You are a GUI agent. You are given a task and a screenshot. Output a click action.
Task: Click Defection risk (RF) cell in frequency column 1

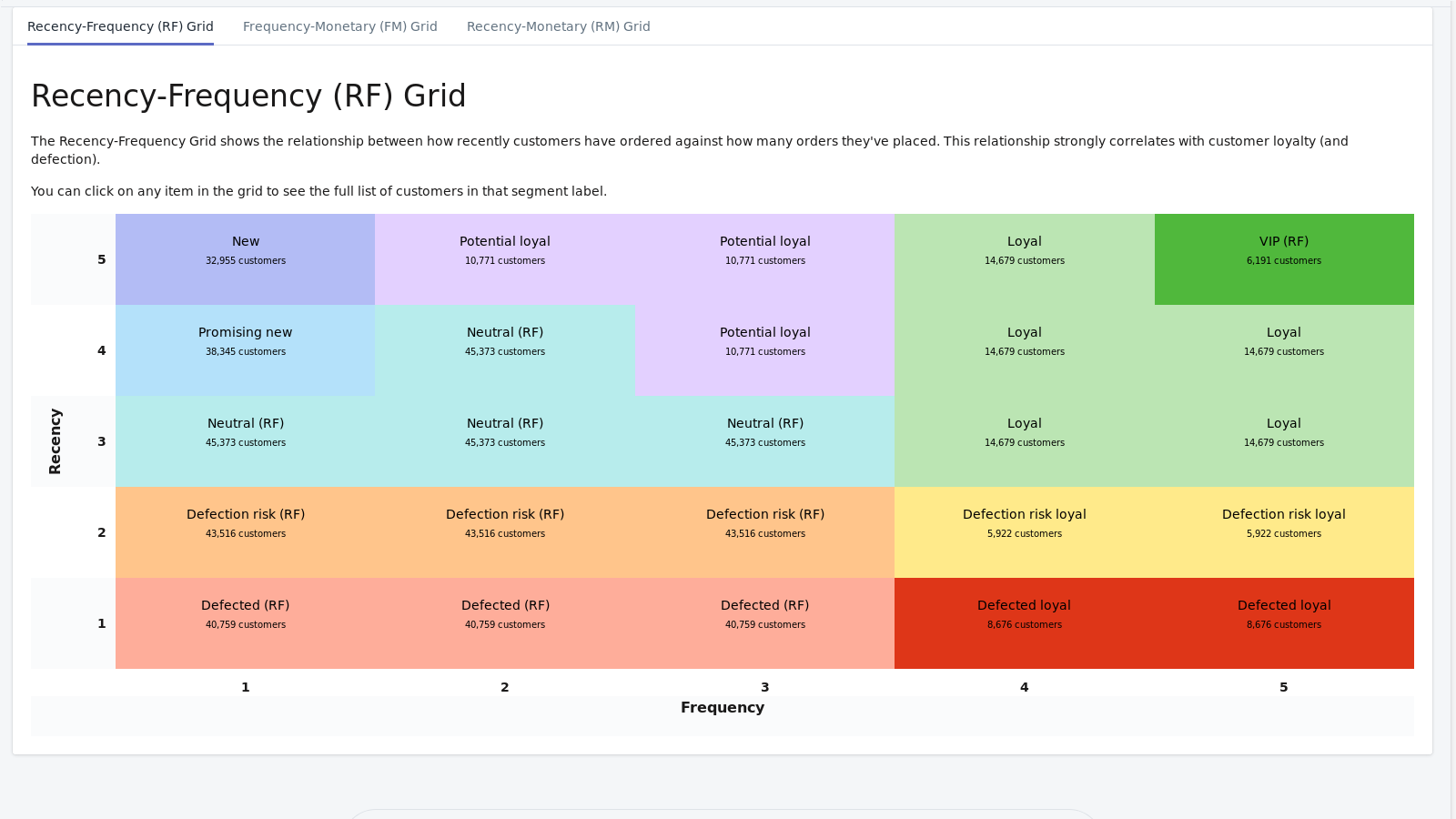point(246,532)
